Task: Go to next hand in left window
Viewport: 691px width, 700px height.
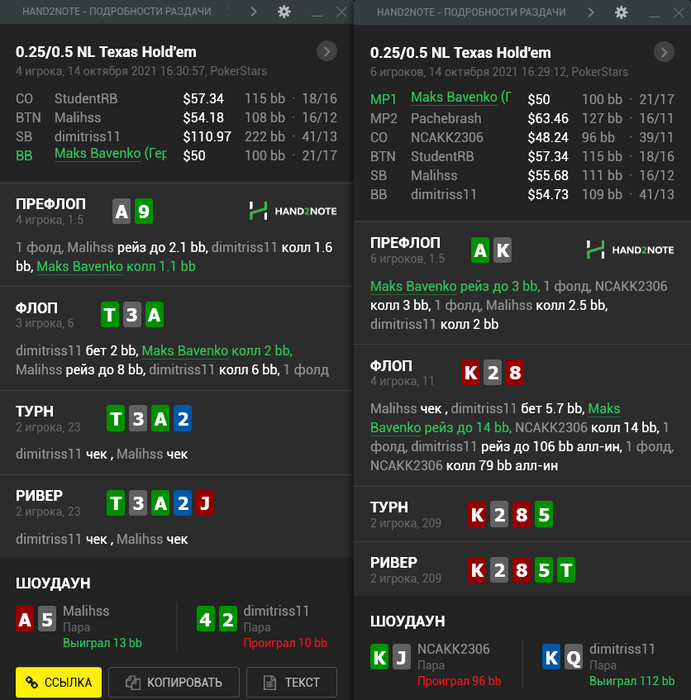Action: [x=327, y=52]
